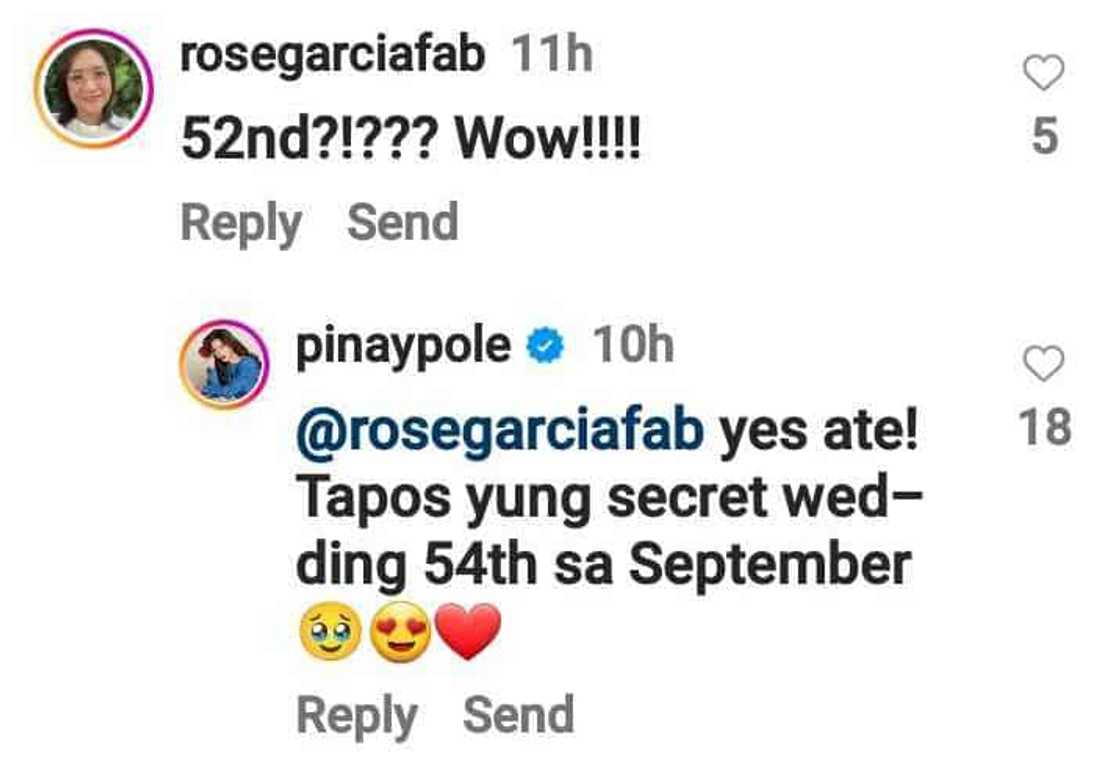Send rosegarciafab's comment to someone
The height and width of the screenshot is (781, 1120).
[x=402, y=222]
